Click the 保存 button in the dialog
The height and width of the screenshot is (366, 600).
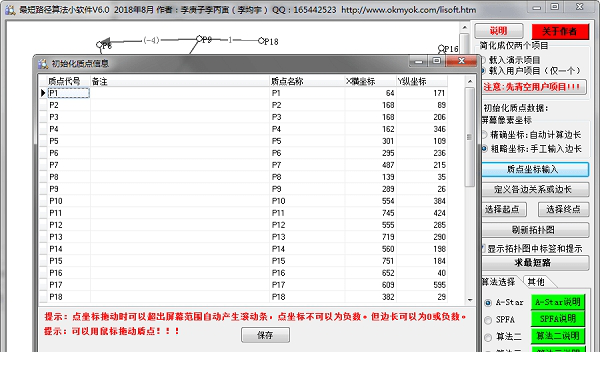point(265,335)
